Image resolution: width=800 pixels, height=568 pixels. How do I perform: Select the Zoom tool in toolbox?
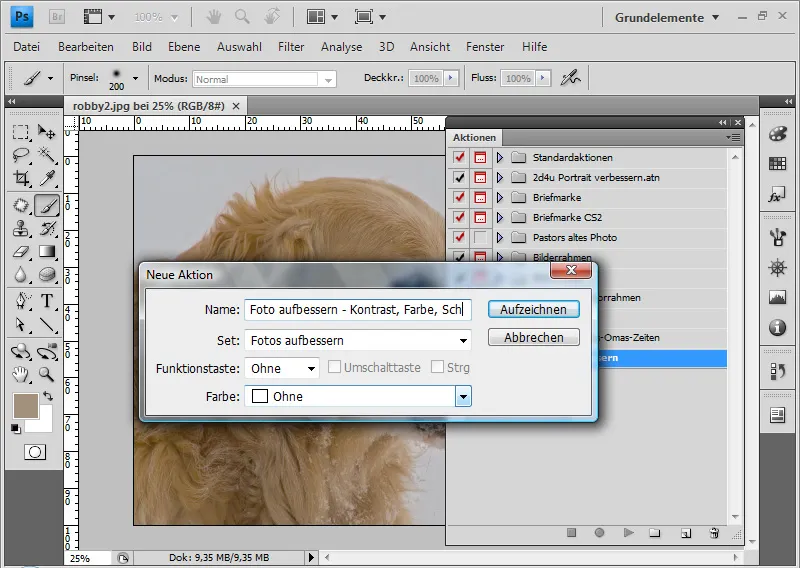pos(47,375)
